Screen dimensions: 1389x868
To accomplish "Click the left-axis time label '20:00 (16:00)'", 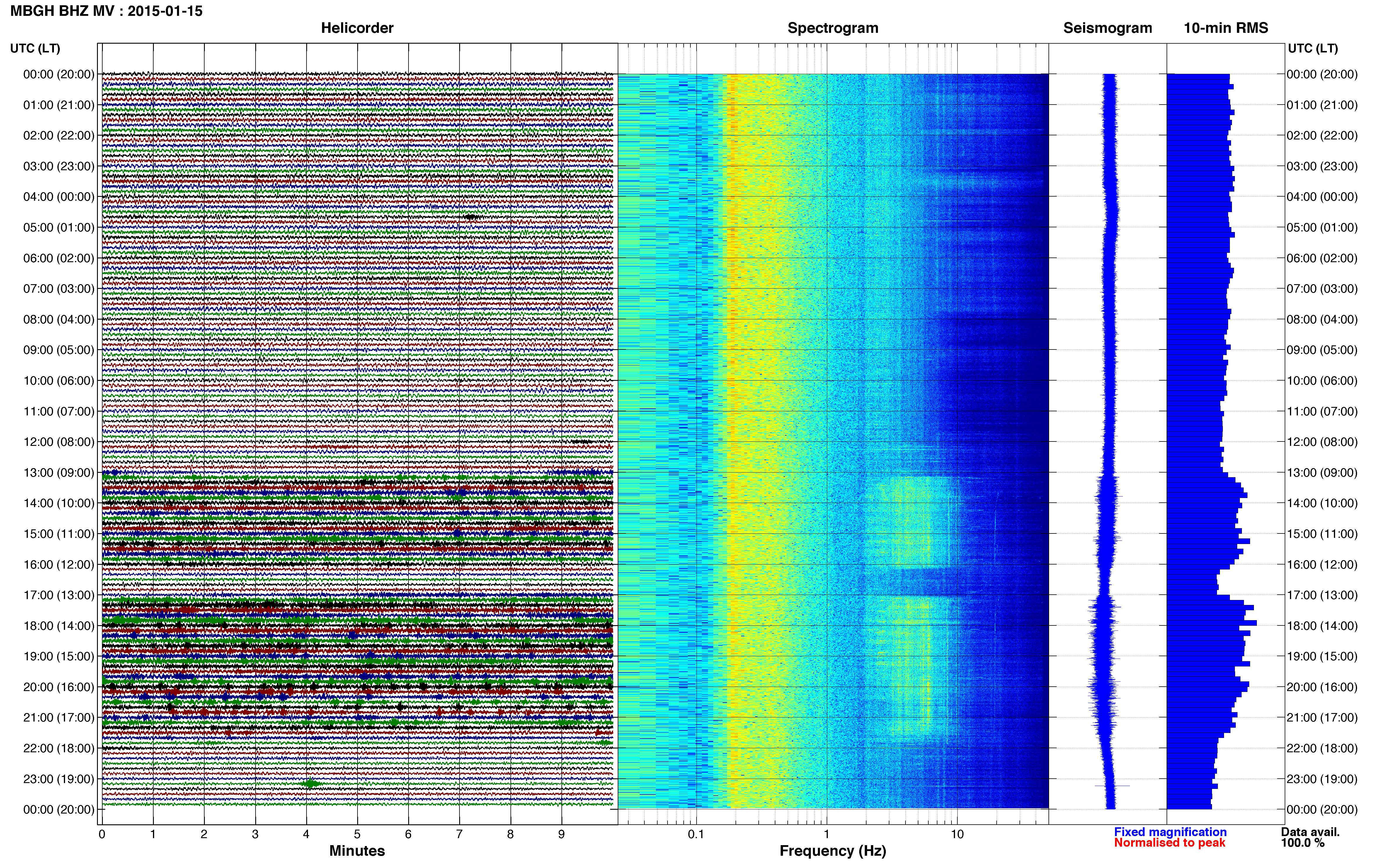I will [x=59, y=687].
